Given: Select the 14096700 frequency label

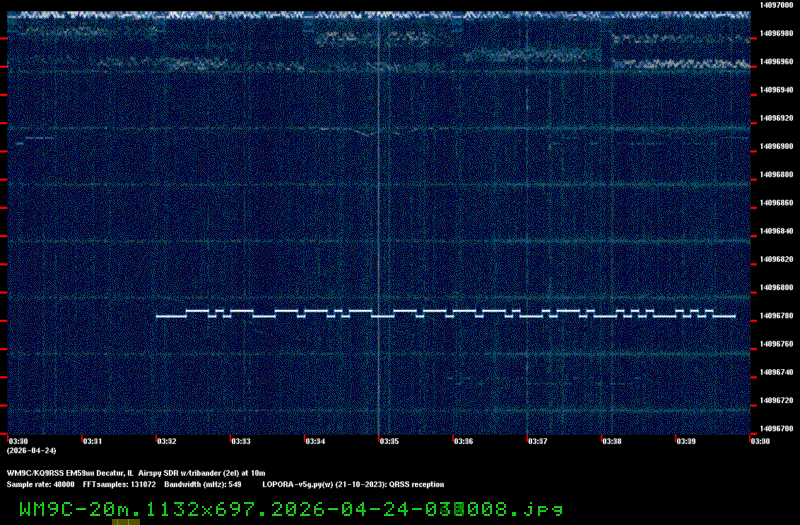Looking at the screenshot, I should click(776, 429).
